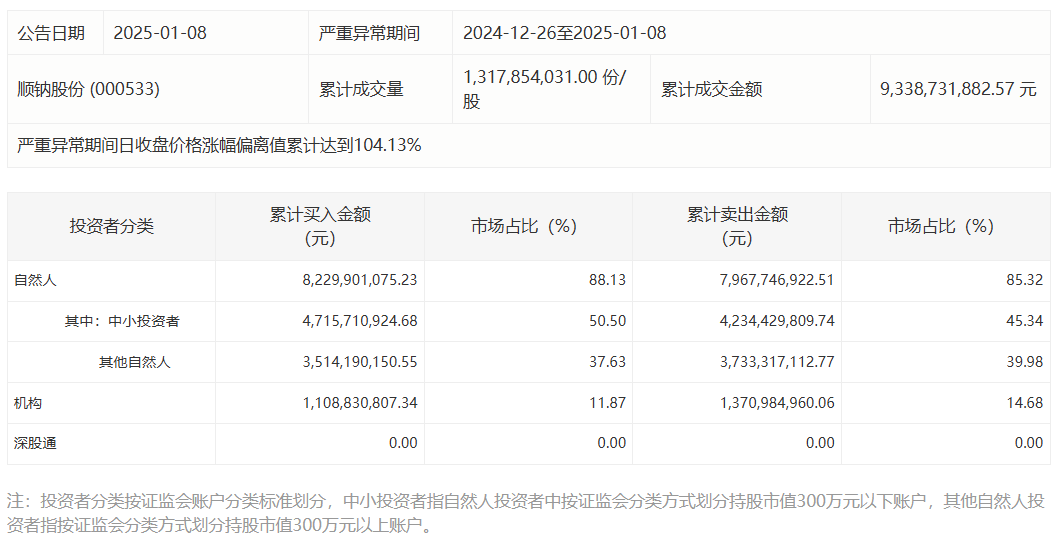1057x543 pixels.
Task: Click stock name 顺钠股份 (000533)
Action: (88, 89)
